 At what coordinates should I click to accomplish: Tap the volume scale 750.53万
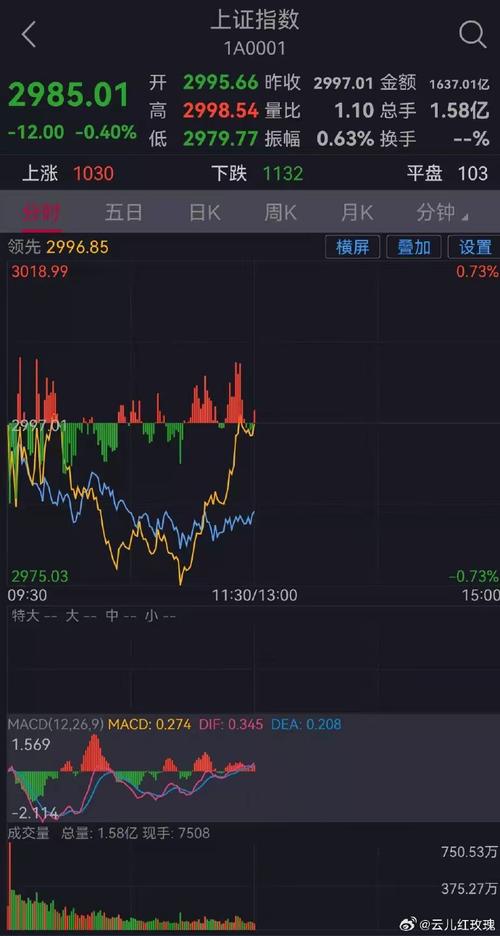click(x=469, y=852)
